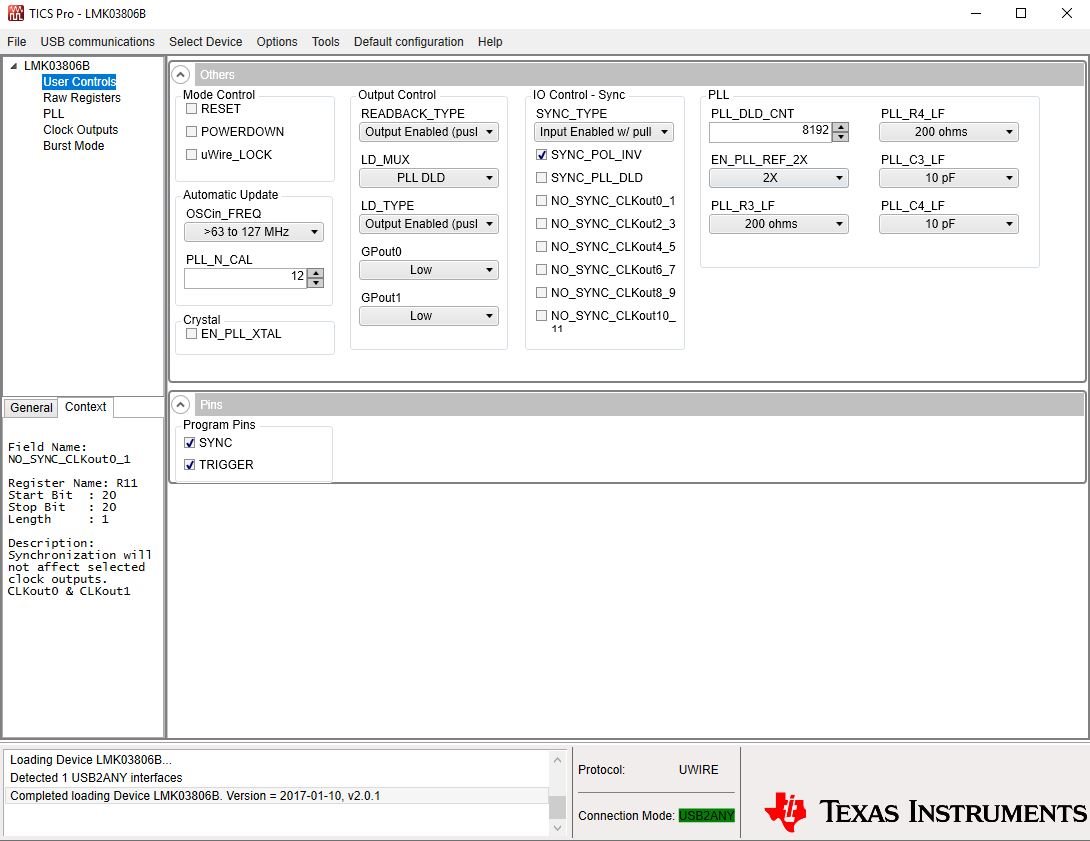Enable the RESET checkbox
1090x841 pixels.
click(x=192, y=108)
